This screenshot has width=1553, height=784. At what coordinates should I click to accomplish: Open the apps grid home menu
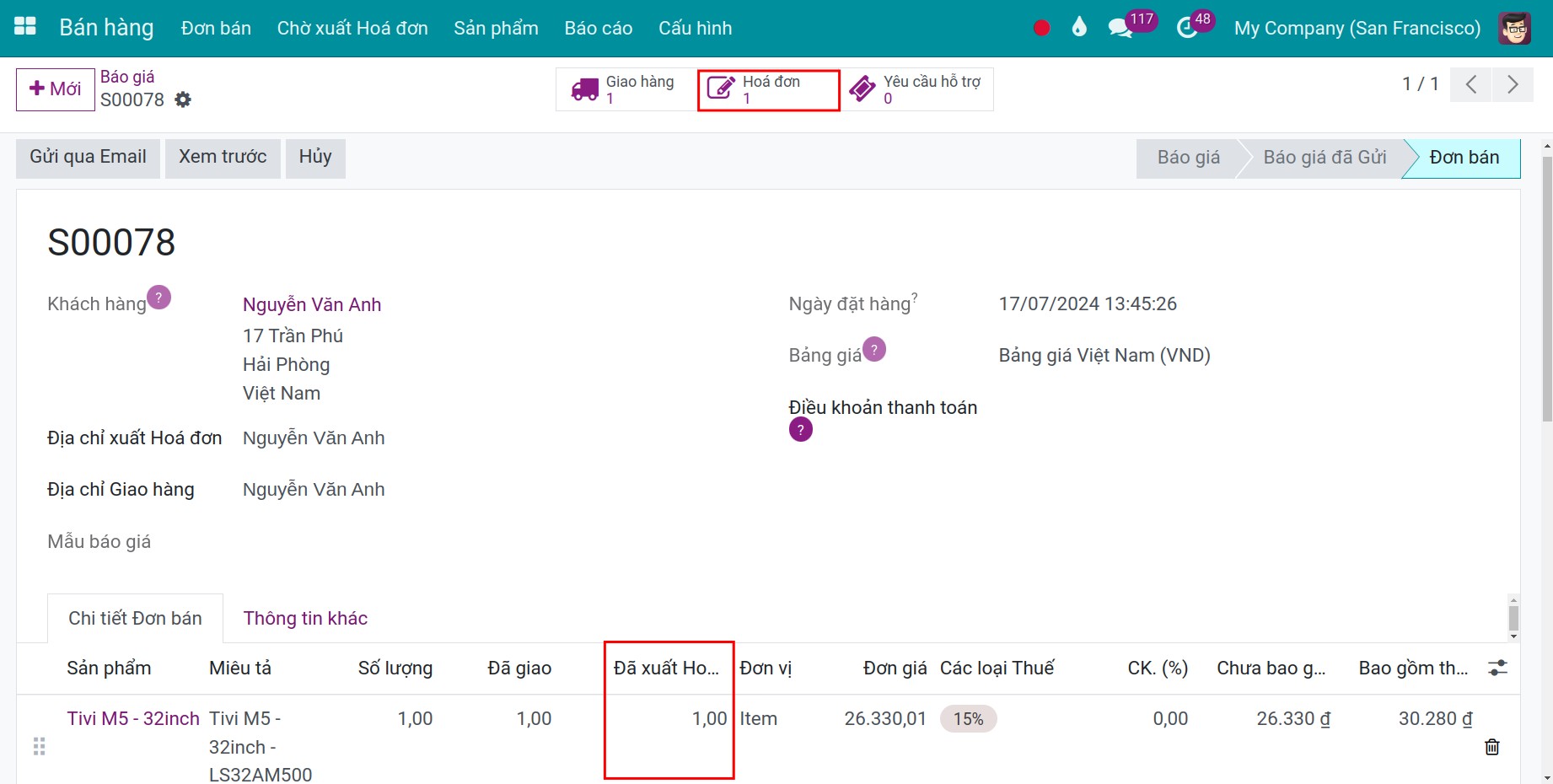(25, 27)
